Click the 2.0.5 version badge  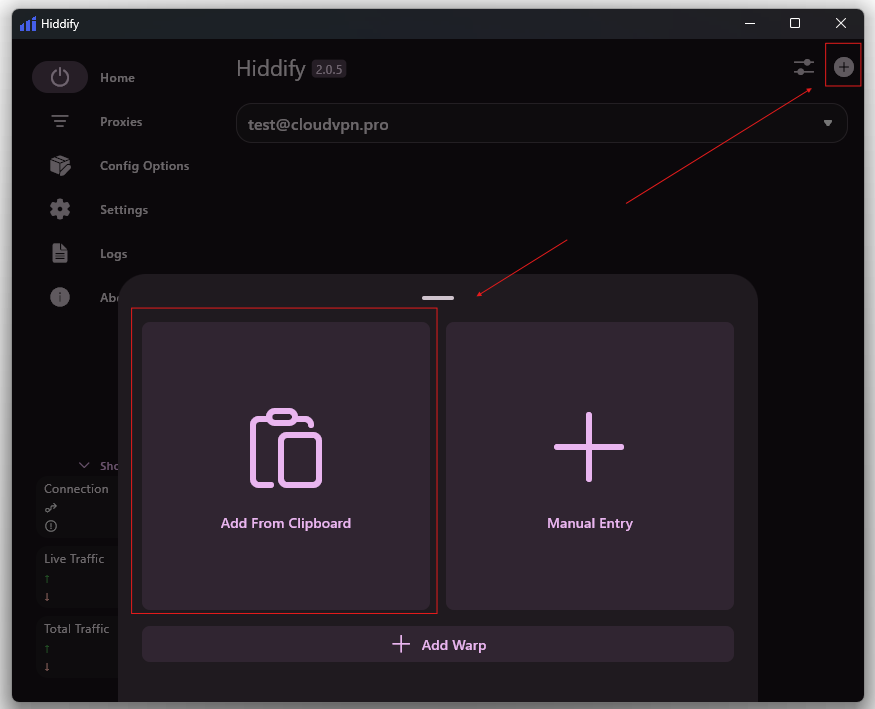pos(329,69)
